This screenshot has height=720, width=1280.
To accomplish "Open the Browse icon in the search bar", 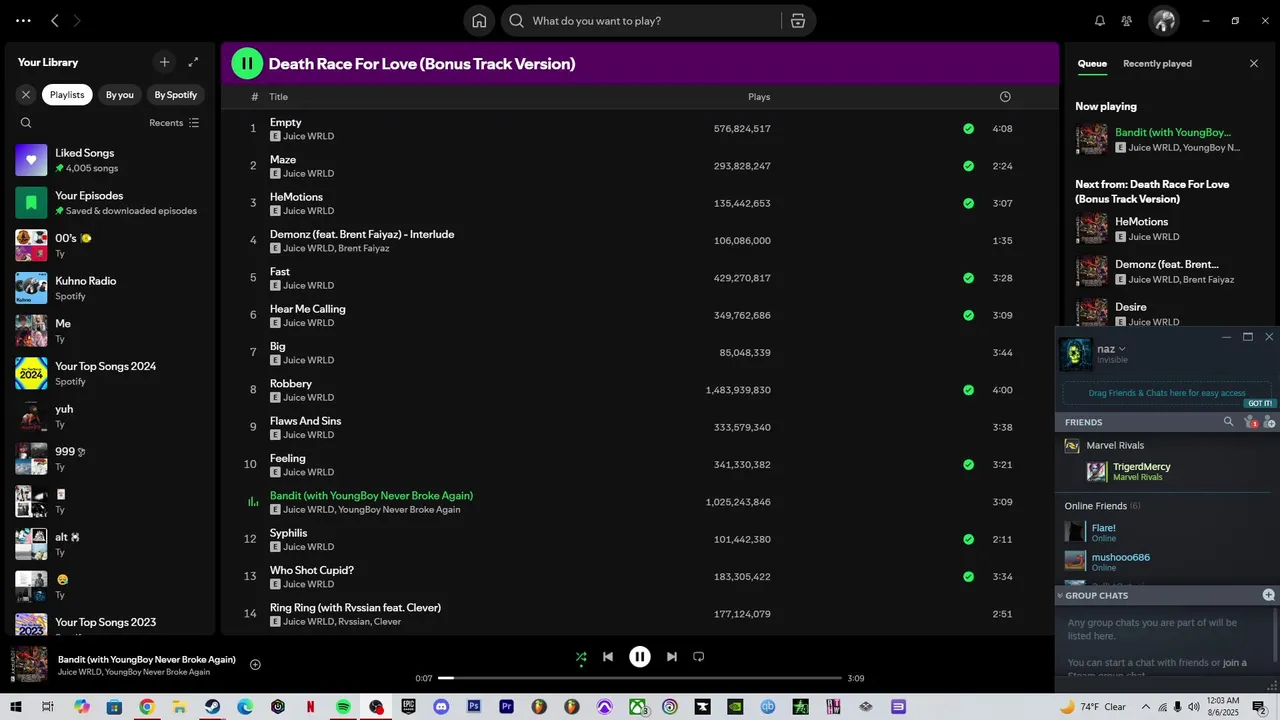I will (798, 21).
